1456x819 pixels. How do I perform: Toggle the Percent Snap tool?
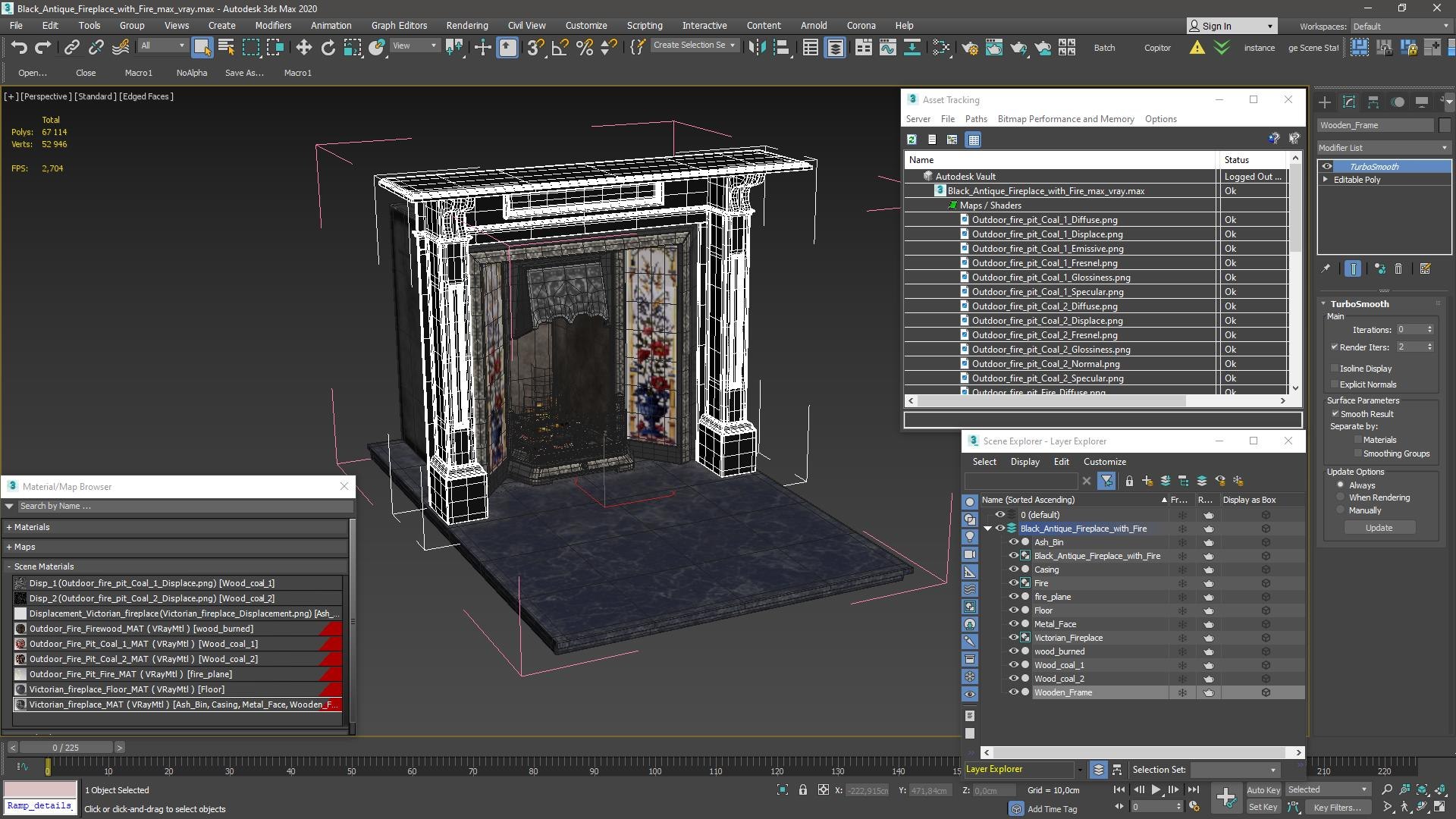tap(584, 48)
